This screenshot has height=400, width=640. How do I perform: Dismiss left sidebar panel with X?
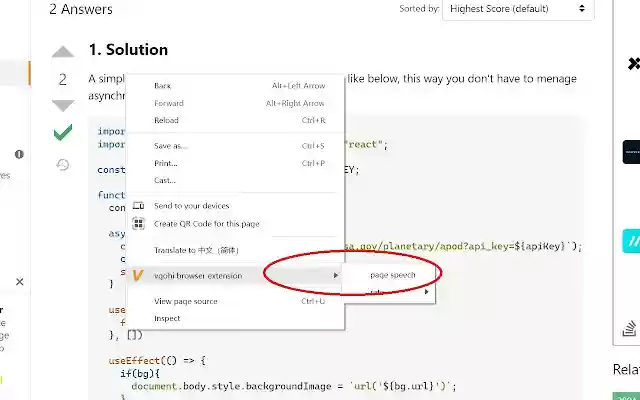point(20,282)
